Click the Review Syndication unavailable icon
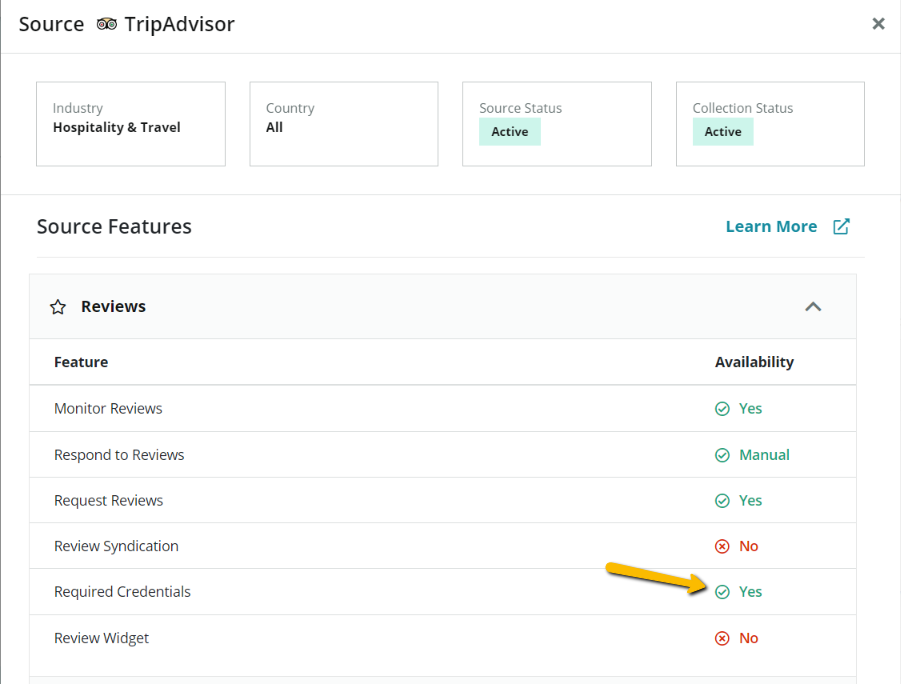The height and width of the screenshot is (684, 901). pos(722,546)
